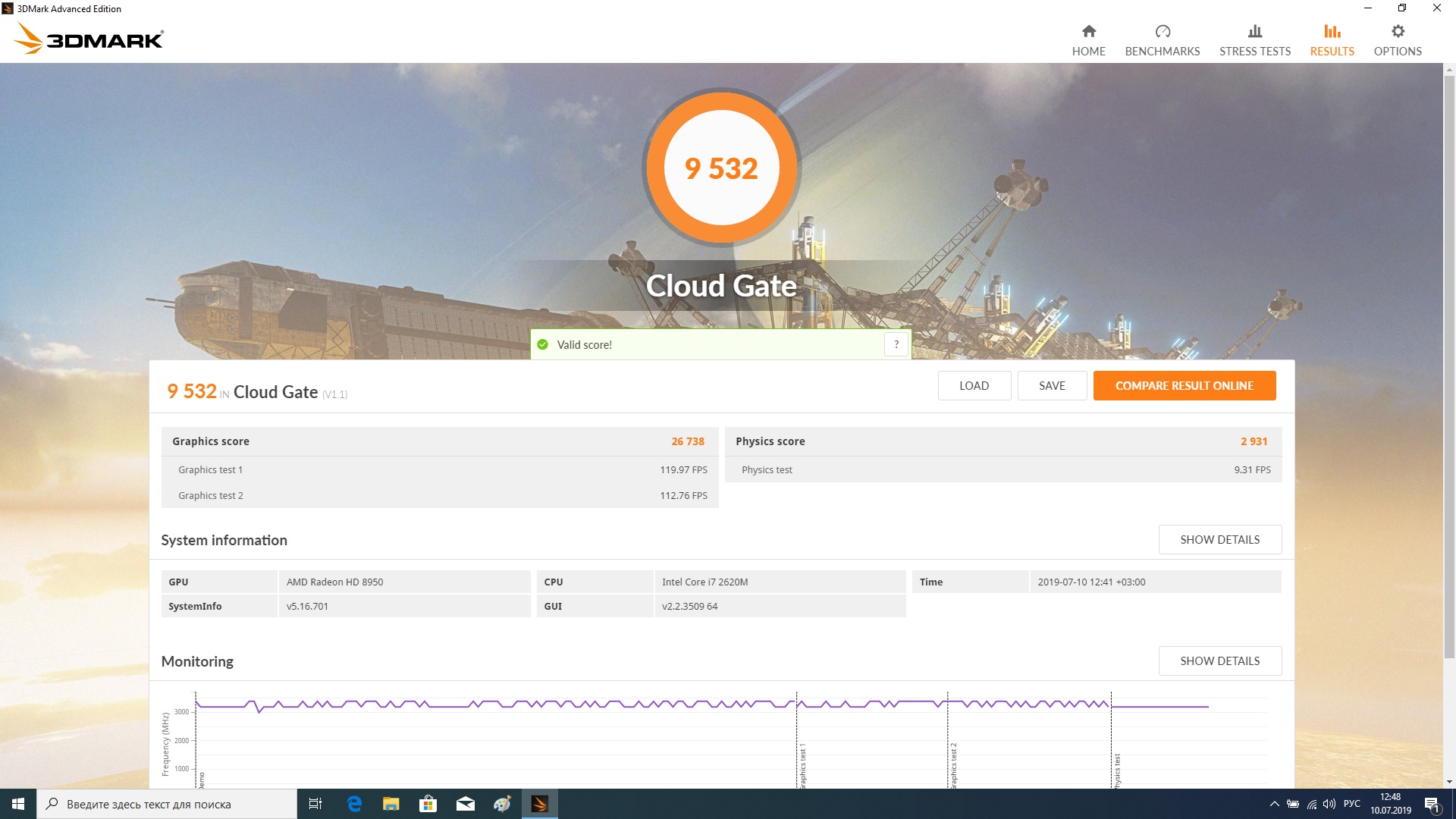Click the OPTIONS menu label

pyautogui.click(x=1398, y=52)
